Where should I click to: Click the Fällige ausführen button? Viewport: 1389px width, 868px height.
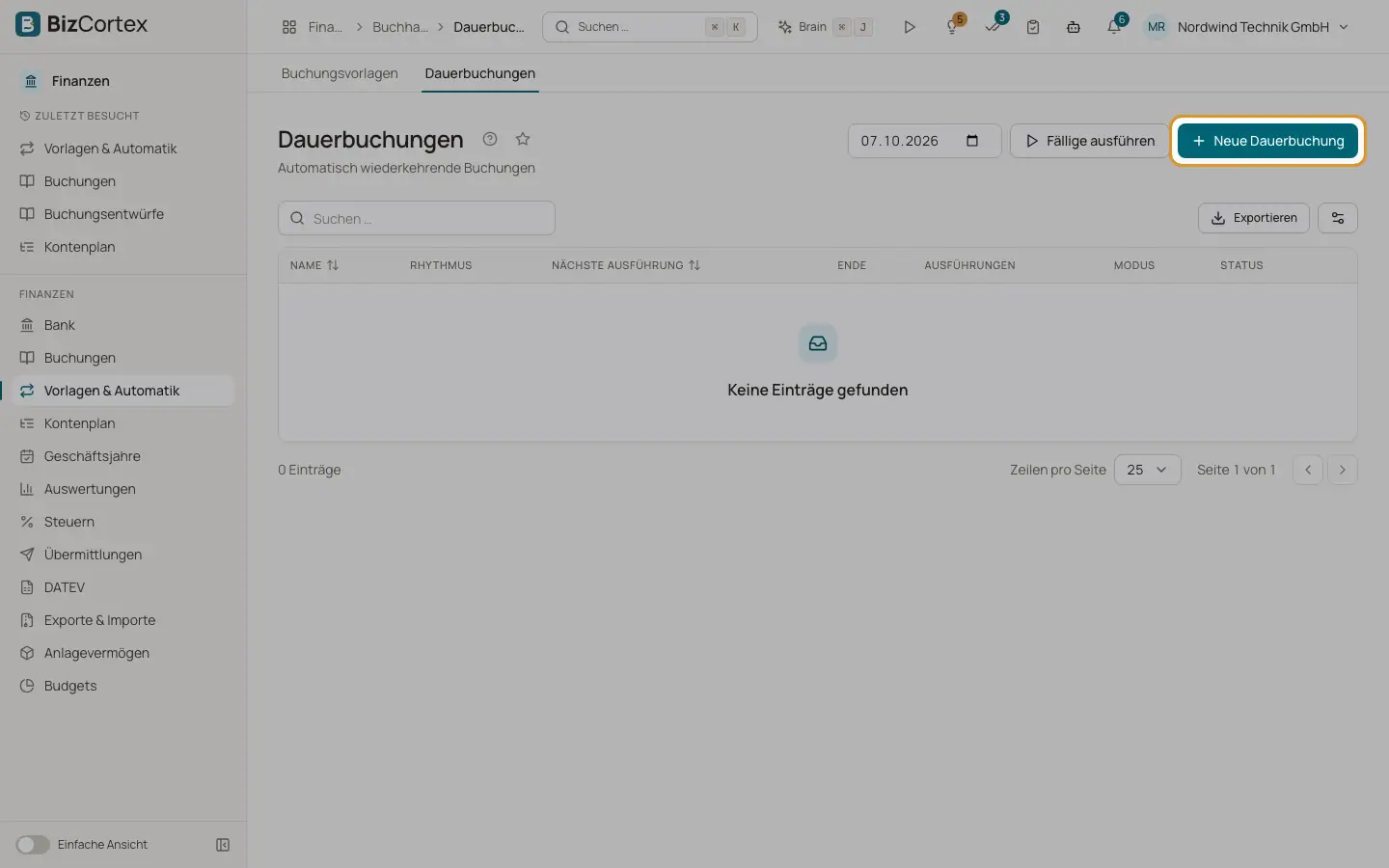[x=1090, y=141]
